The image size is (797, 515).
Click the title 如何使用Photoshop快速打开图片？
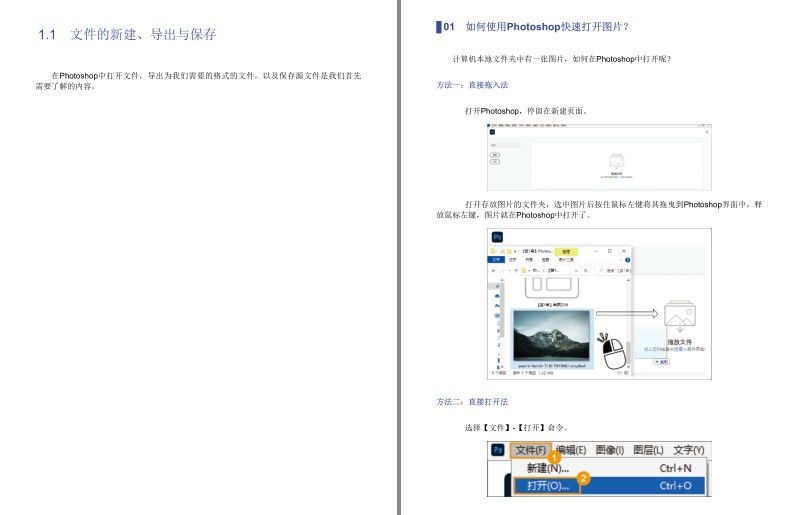tap(547, 26)
